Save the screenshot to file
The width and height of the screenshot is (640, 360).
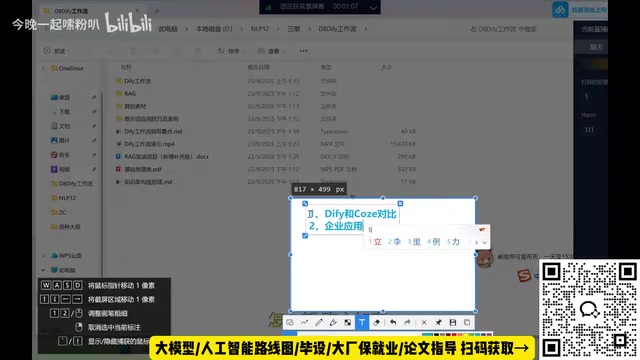pos(453,322)
